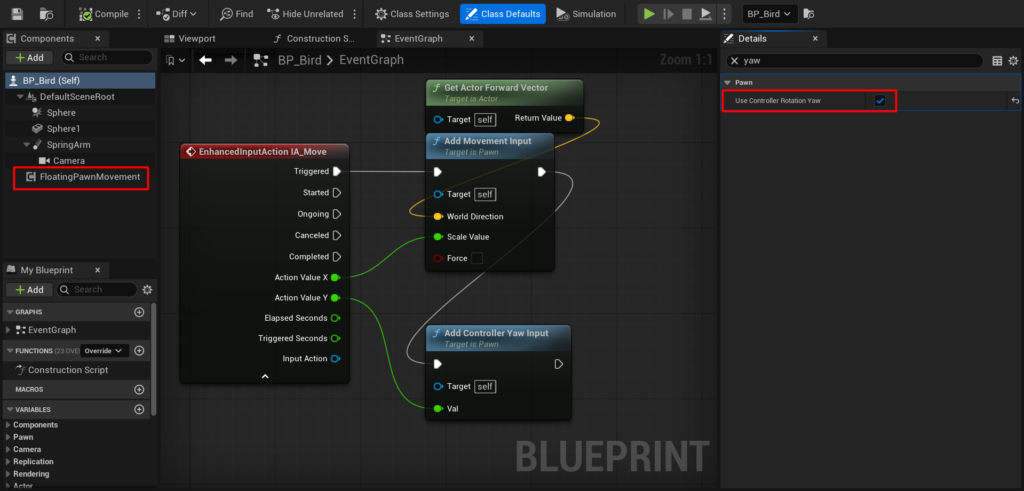Click the Class Defaults button
Image resolution: width=1024 pixels, height=491 pixels.
[x=503, y=14]
